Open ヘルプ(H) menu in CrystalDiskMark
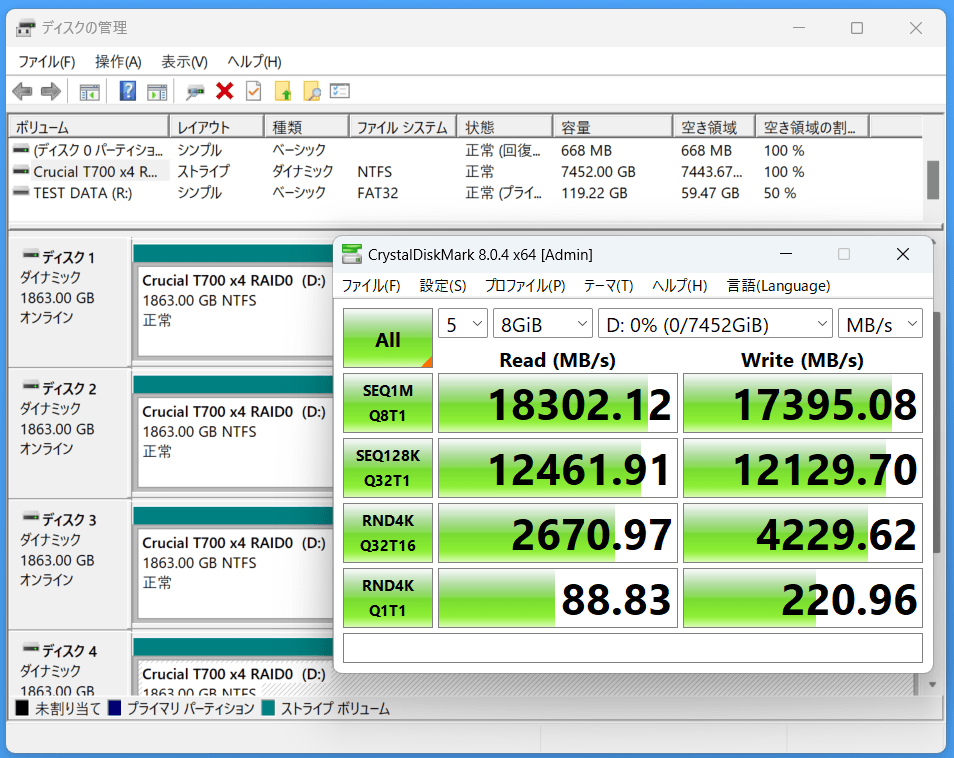954x758 pixels. click(x=680, y=286)
